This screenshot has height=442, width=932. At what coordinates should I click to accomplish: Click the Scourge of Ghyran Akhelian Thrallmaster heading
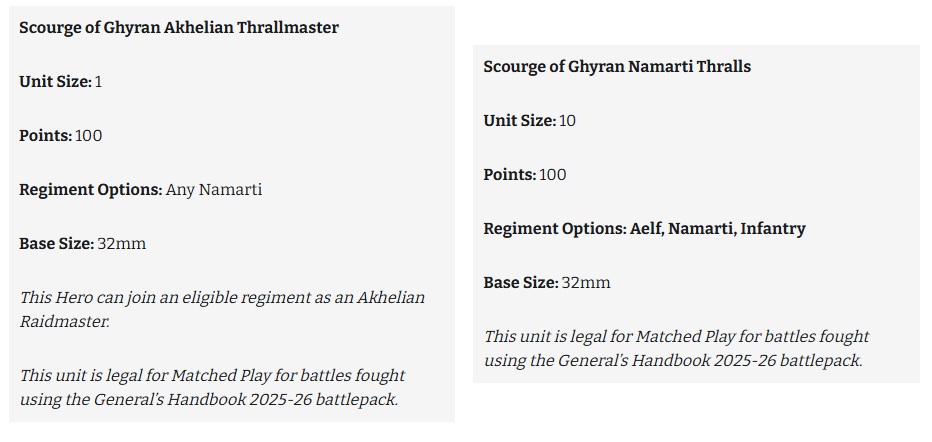point(179,28)
